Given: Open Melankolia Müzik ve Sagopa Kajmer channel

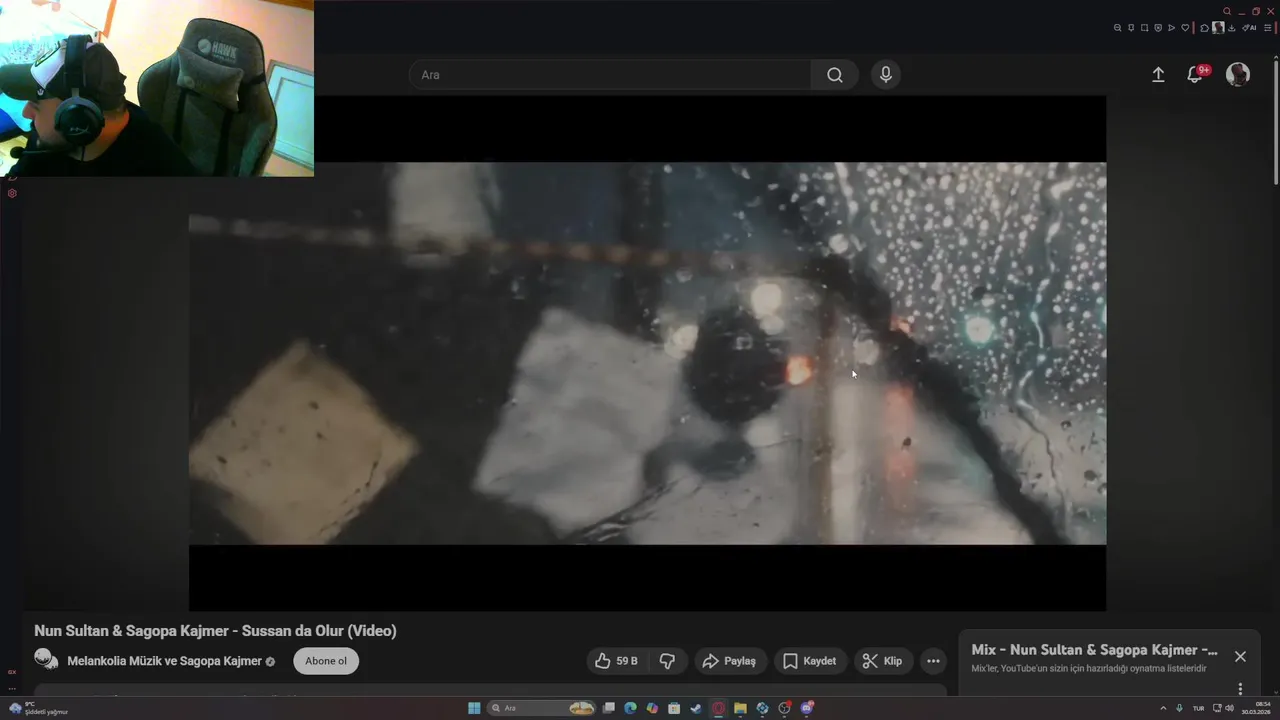Looking at the screenshot, I should click(x=164, y=661).
